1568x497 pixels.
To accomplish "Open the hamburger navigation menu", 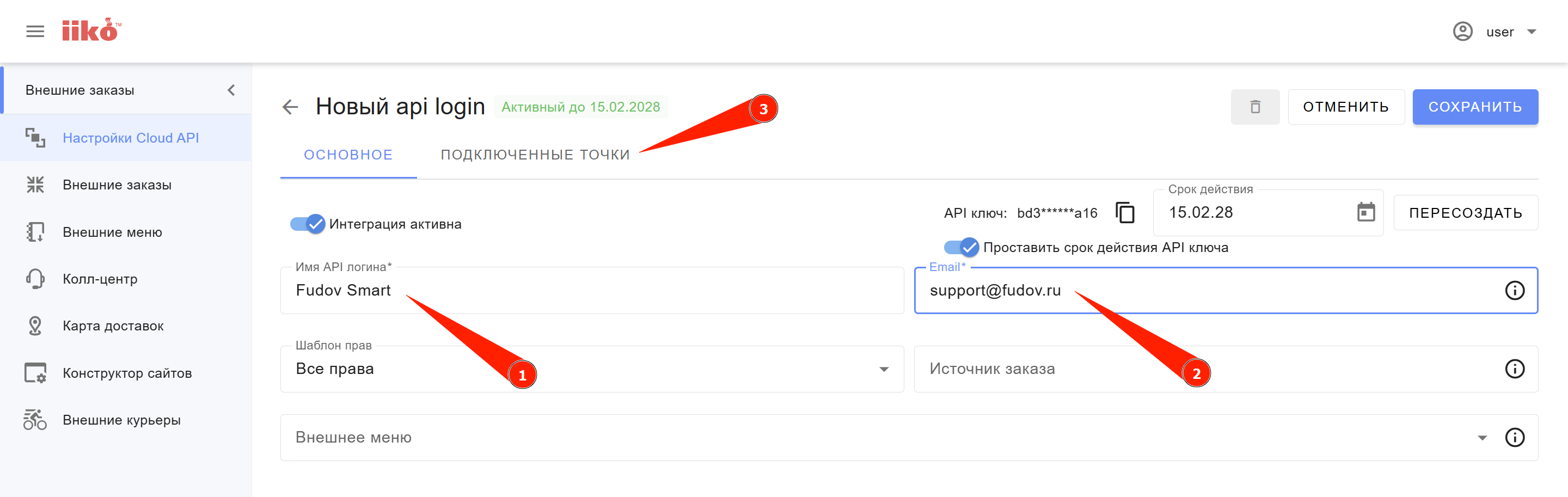I will tap(35, 32).
